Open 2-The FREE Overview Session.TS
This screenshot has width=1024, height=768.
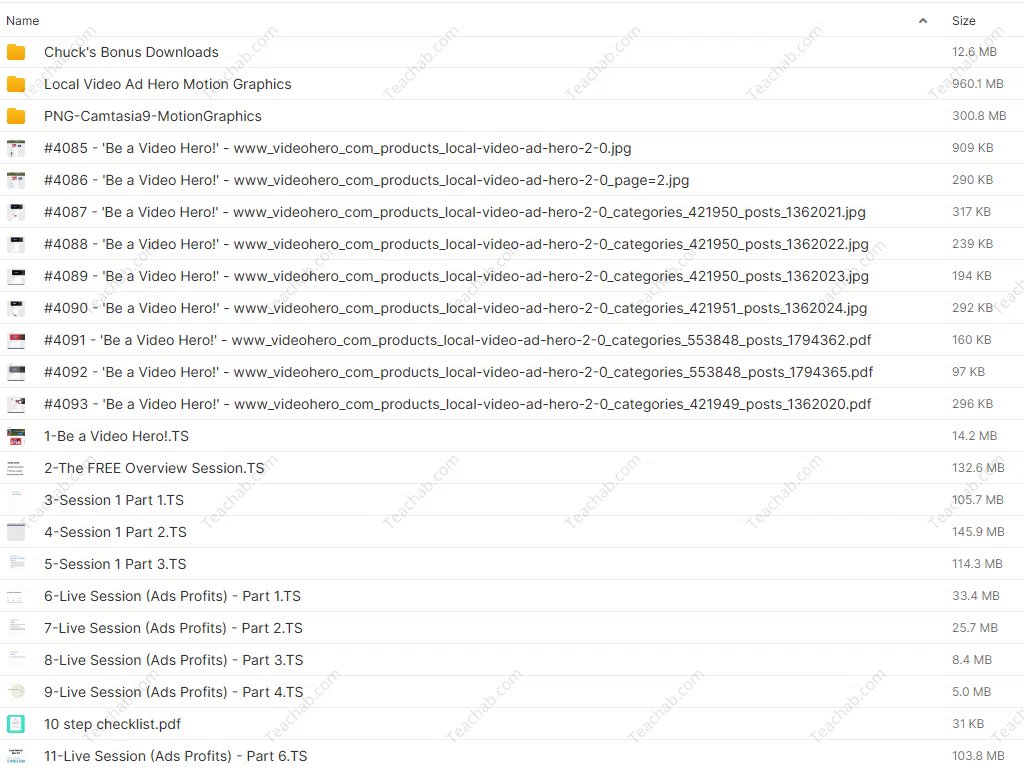(154, 468)
